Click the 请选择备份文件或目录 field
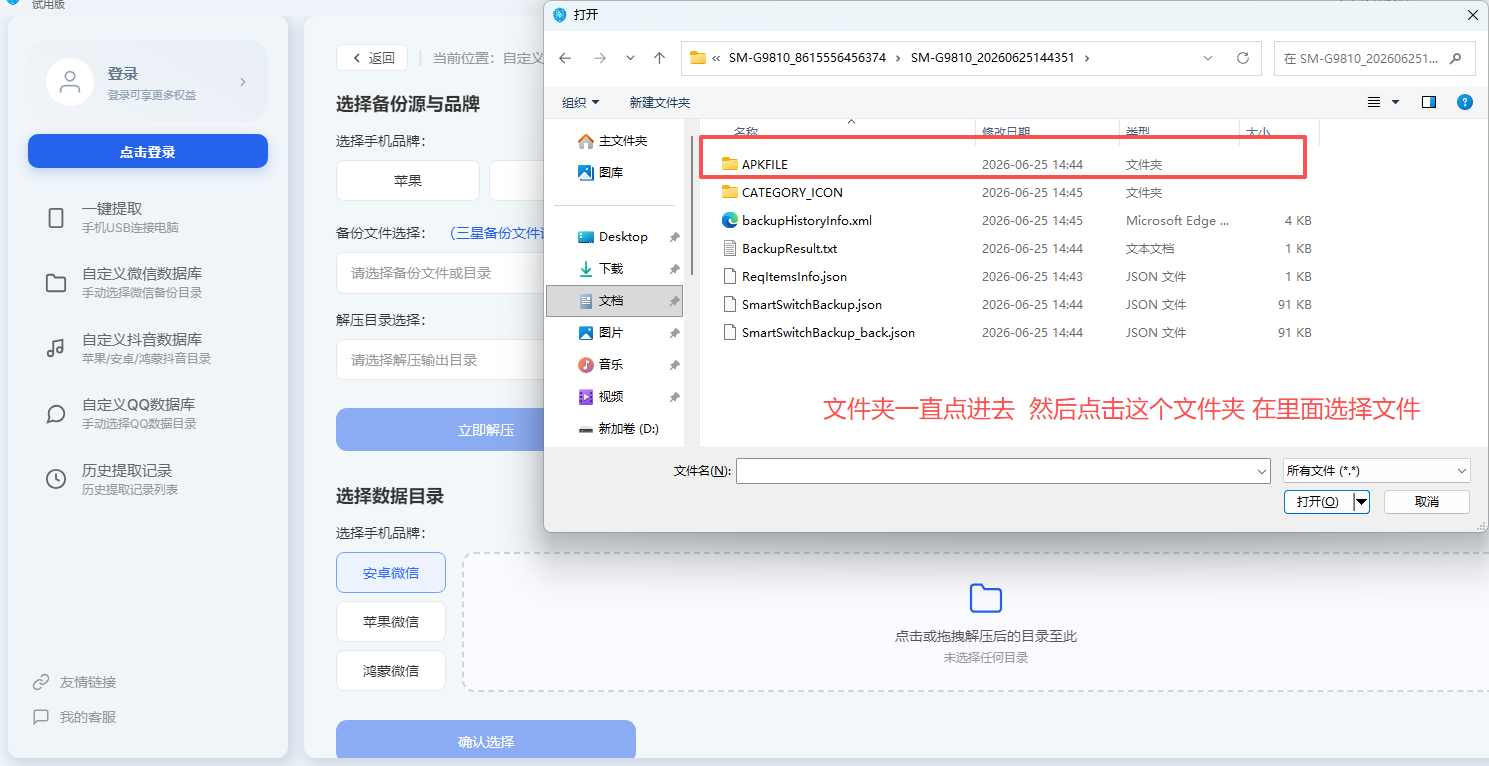1489x766 pixels. click(x=440, y=273)
